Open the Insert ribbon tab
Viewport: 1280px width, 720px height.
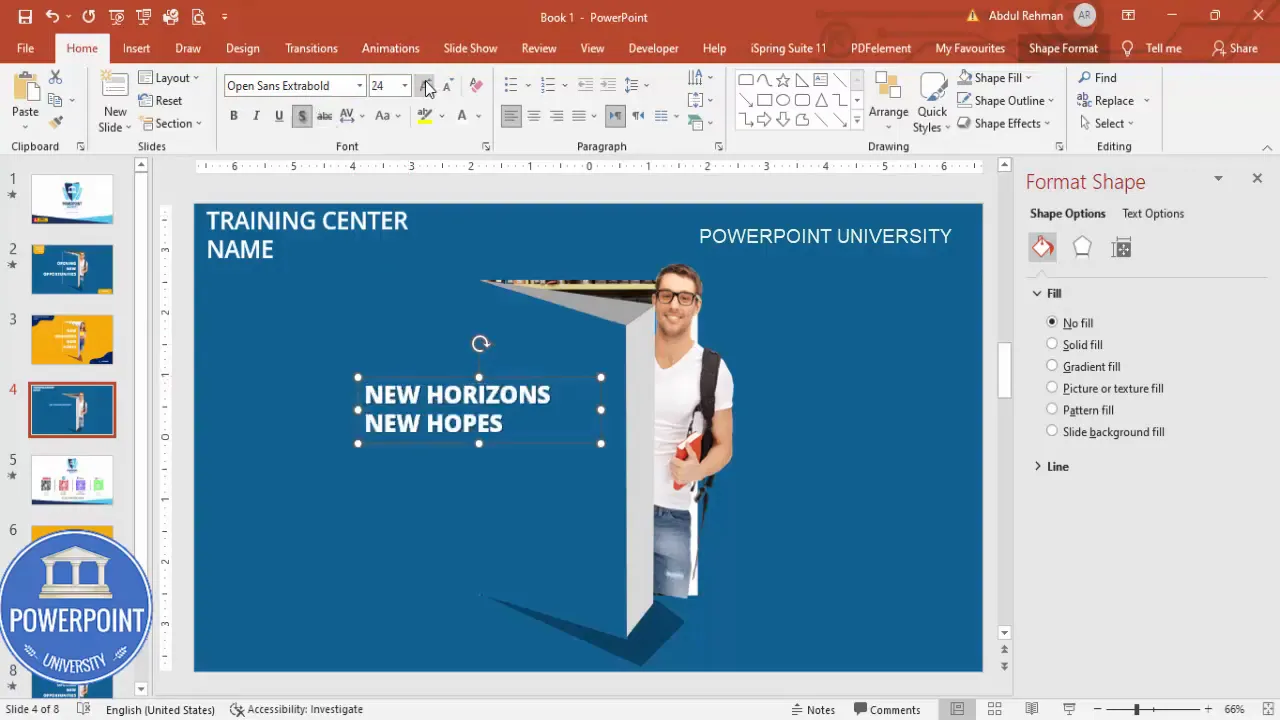pos(137,48)
